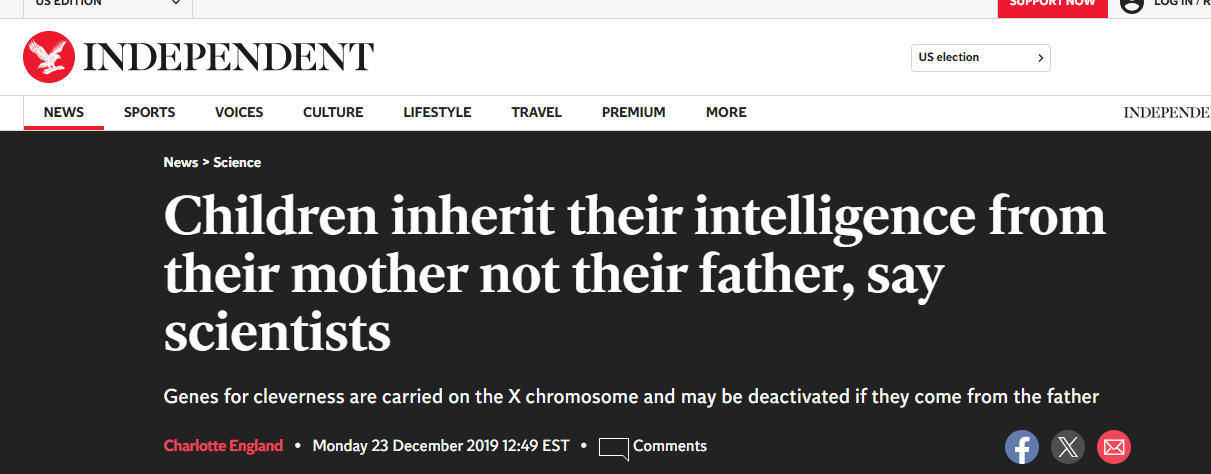Share the article by email
The image size is (1211, 474).
[1113, 447]
